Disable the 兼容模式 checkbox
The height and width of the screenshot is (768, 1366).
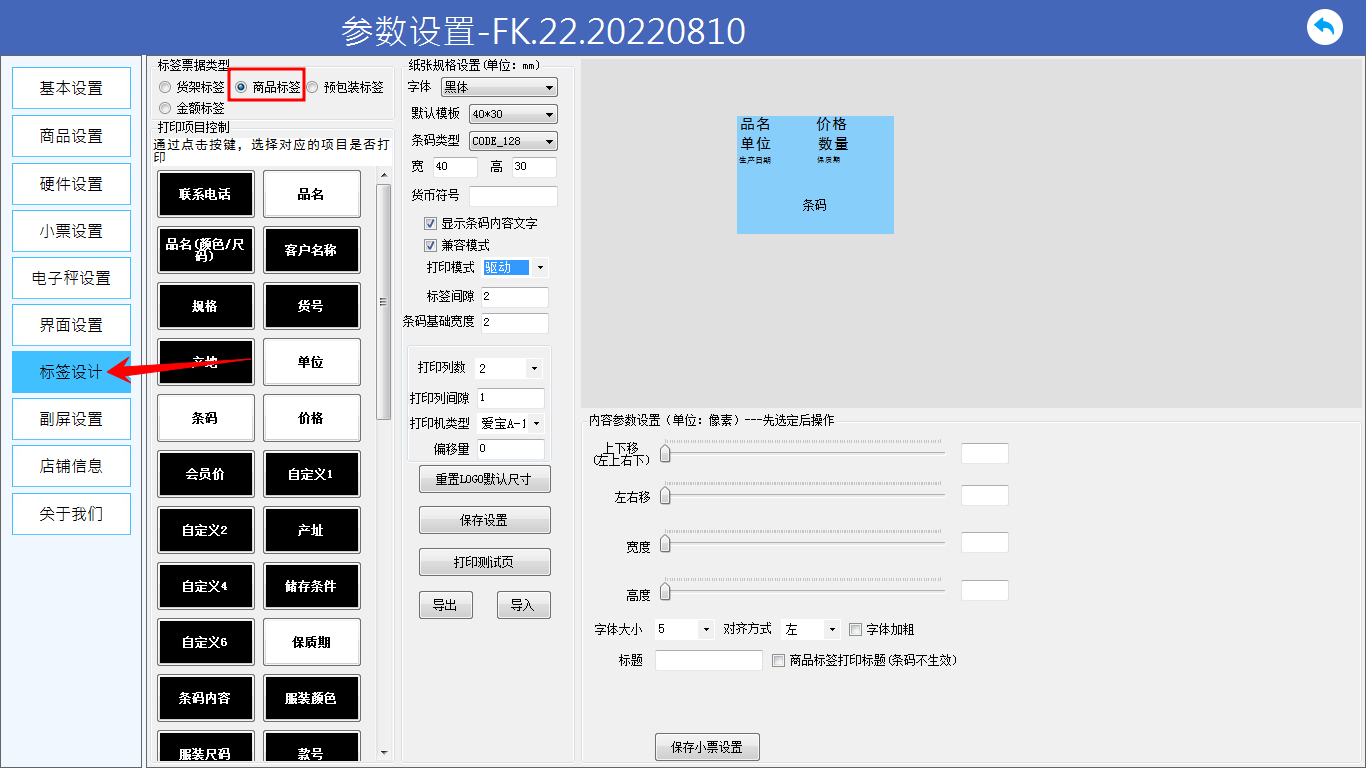click(431, 245)
